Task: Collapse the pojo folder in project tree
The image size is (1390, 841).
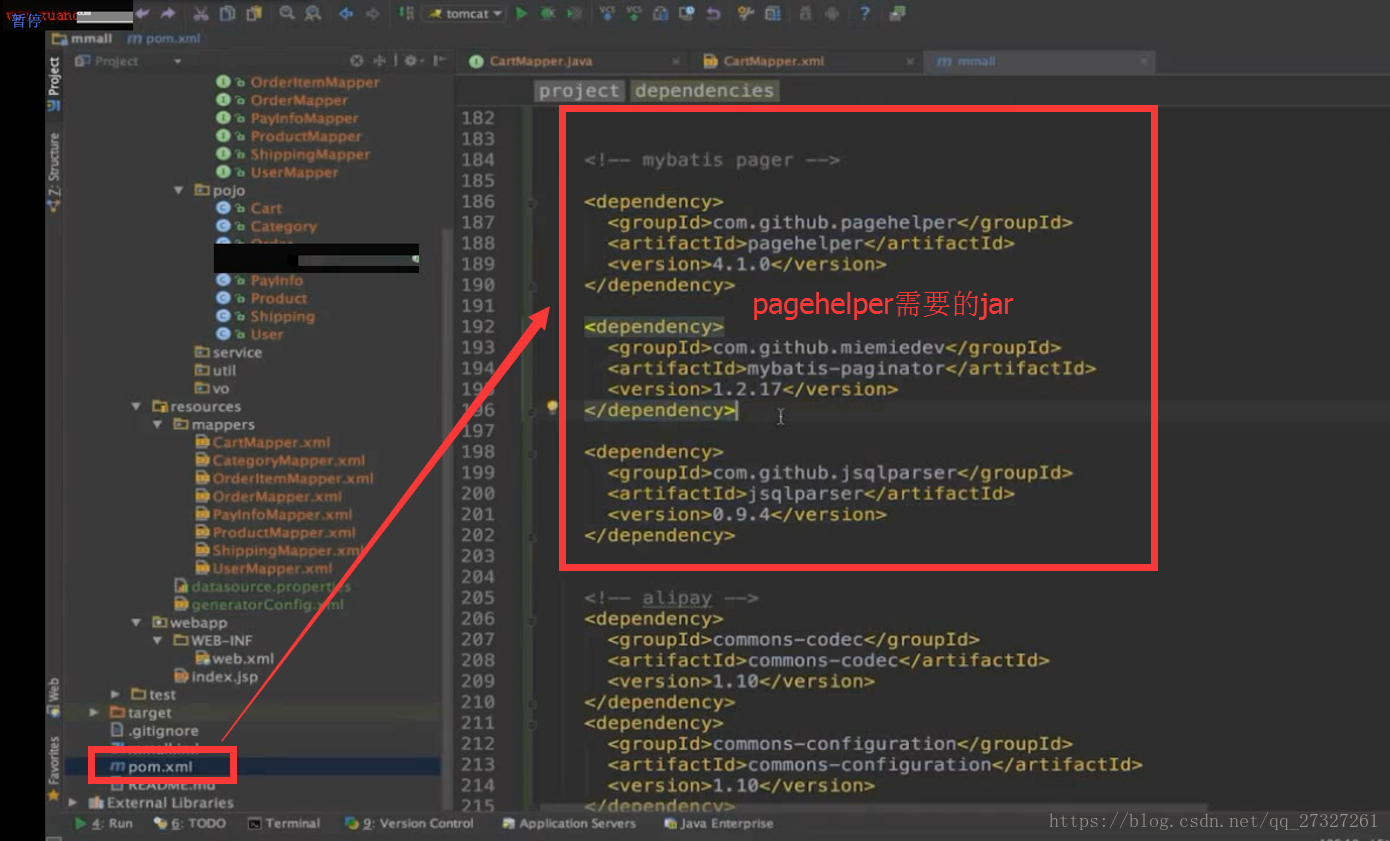Action: coord(179,190)
